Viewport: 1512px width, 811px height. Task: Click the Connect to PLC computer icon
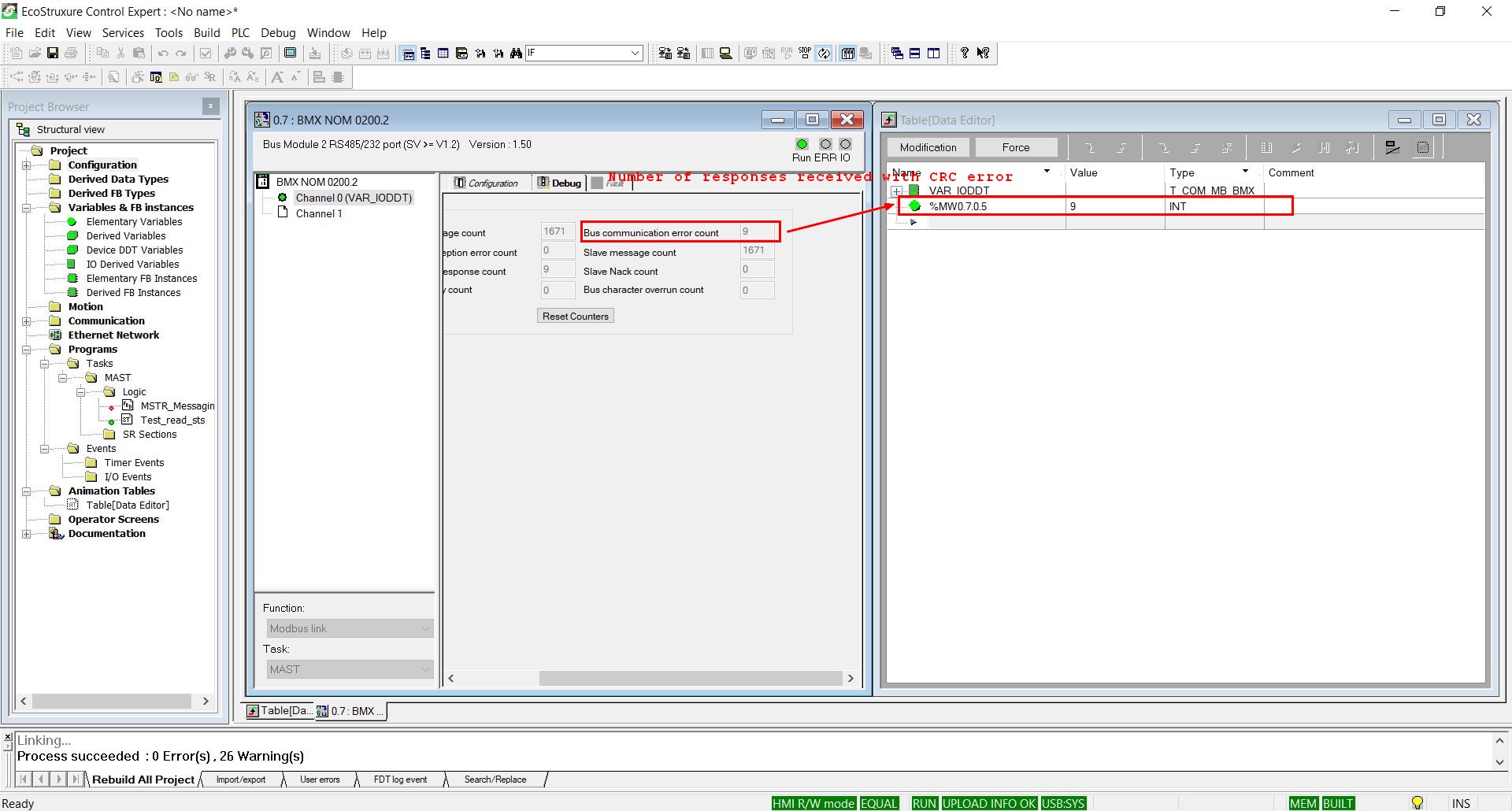click(x=726, y=53)
